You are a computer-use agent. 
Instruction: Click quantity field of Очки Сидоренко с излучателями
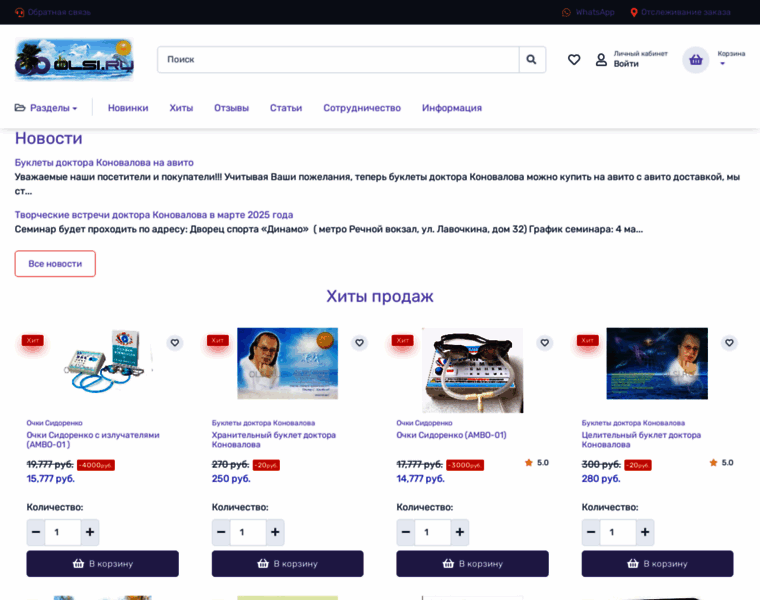coord(63,532)
